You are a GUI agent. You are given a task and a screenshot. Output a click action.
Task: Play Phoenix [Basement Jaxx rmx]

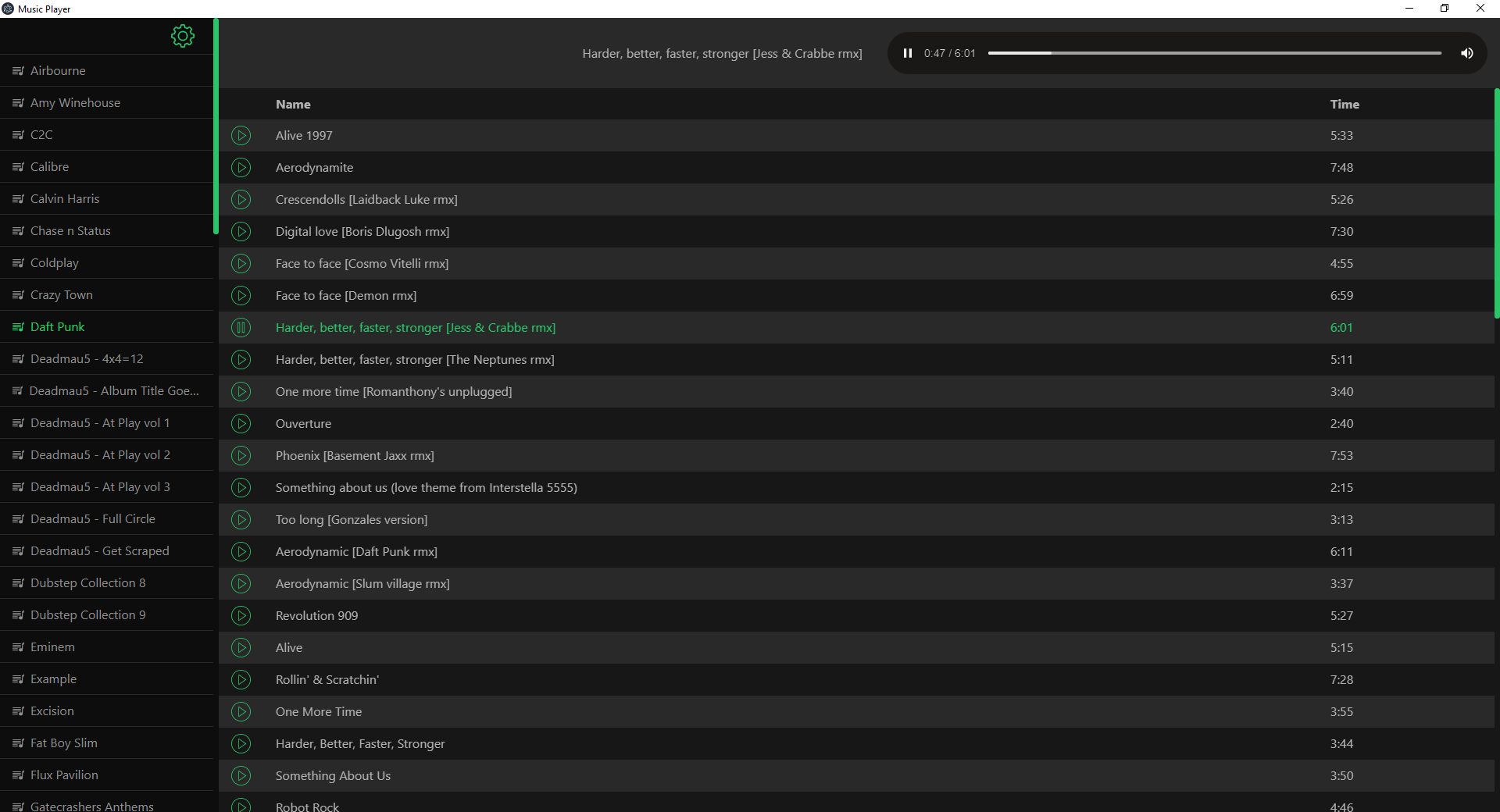(241, 456)
